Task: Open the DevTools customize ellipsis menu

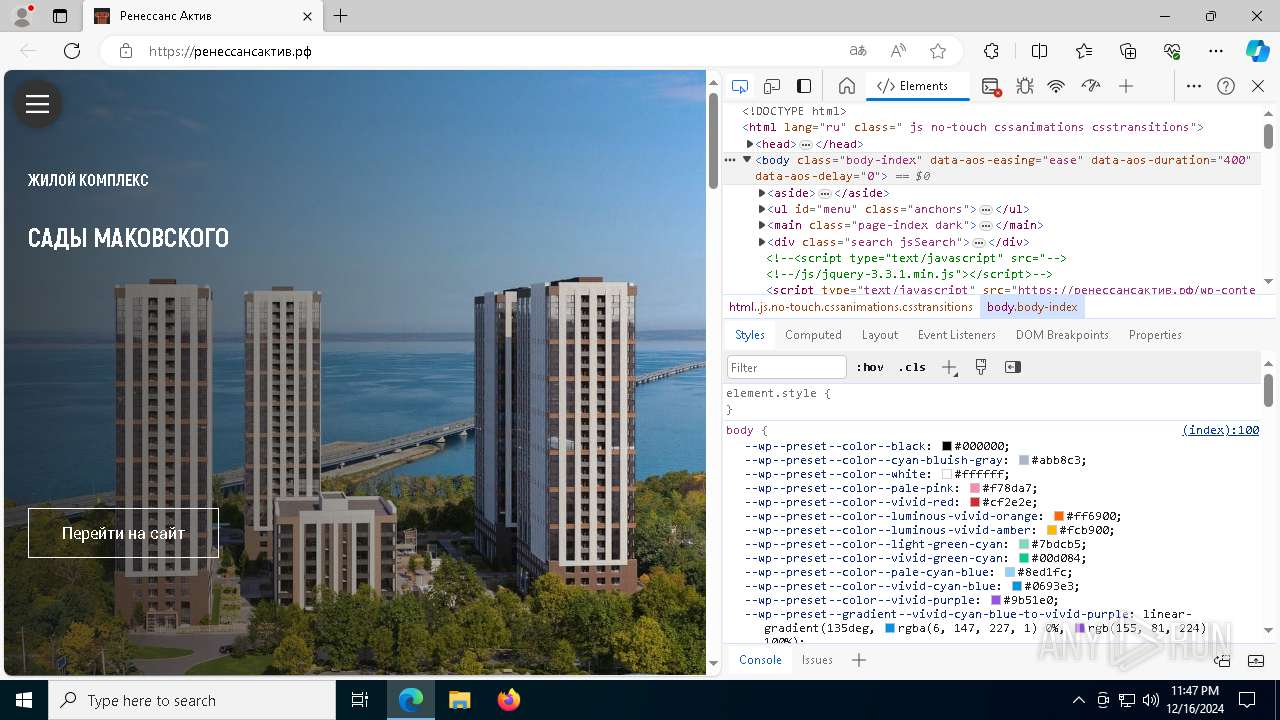Action: [x=1194, y=86]
